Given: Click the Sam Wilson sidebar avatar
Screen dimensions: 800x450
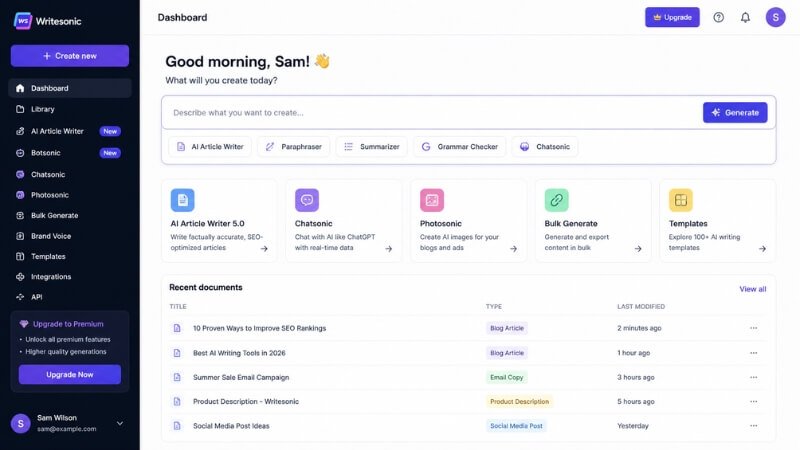Looking at the screenshot, I should point(20,423).
